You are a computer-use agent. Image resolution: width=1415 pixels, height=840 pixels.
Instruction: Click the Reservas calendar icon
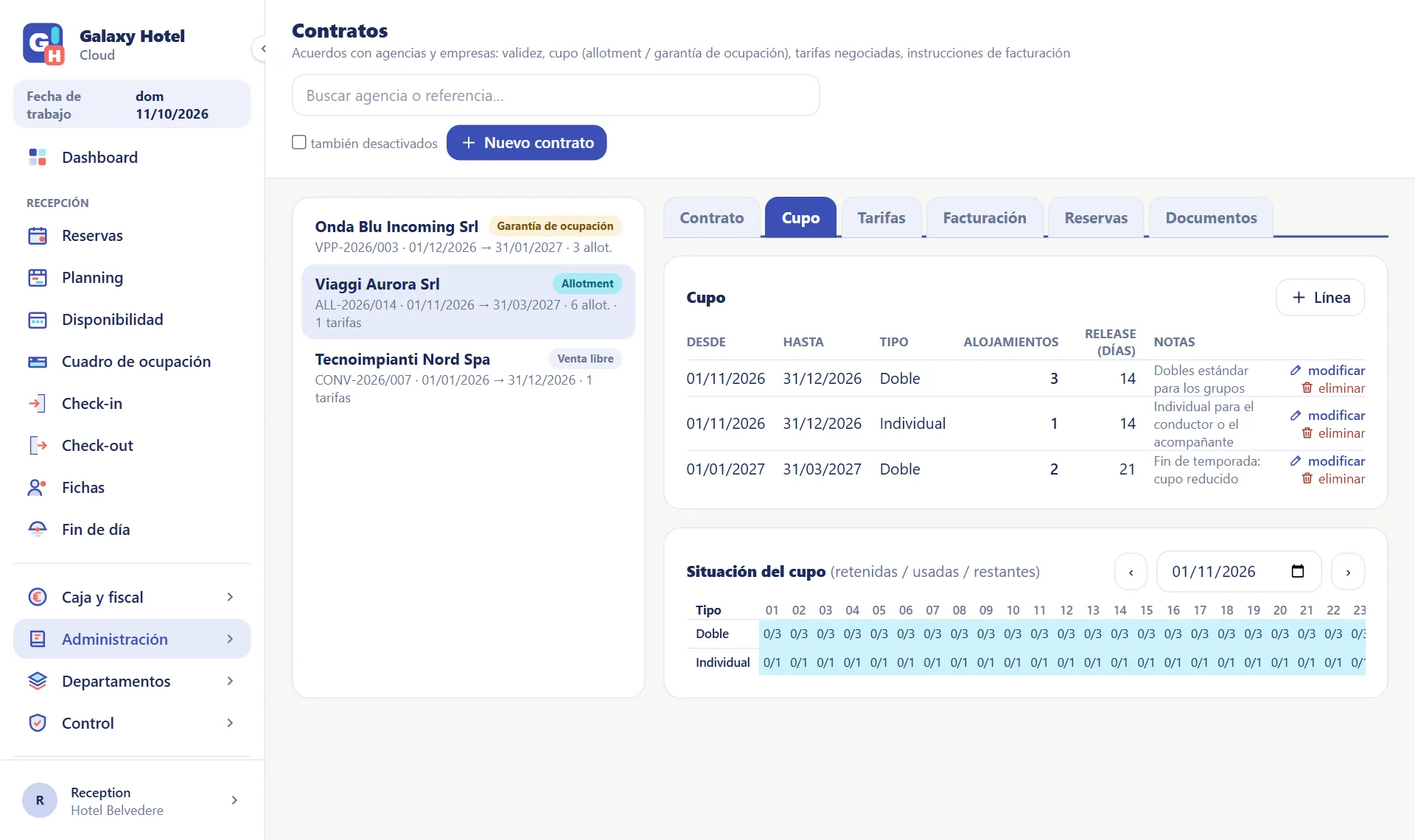pyautogui.click(x=37, y=236)
